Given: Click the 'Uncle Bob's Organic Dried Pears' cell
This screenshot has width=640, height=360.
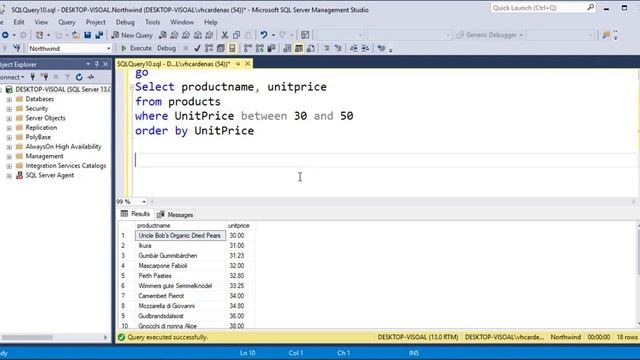Looking at the screenshot, I should (180, 236).
